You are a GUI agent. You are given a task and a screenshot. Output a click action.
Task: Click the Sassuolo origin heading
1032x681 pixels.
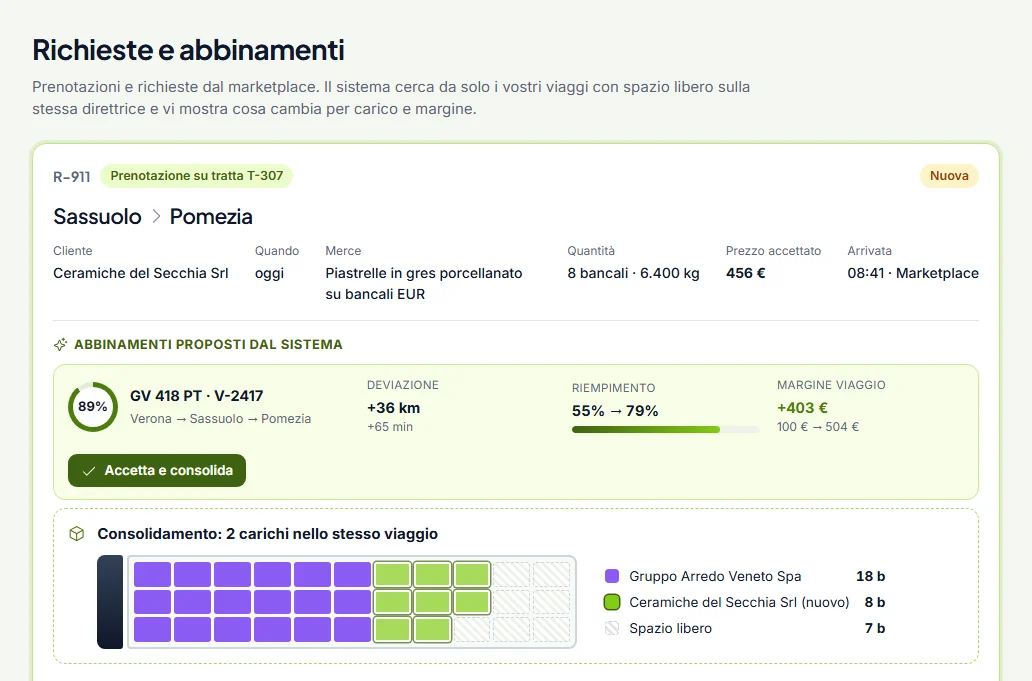[x=97, y=216]
